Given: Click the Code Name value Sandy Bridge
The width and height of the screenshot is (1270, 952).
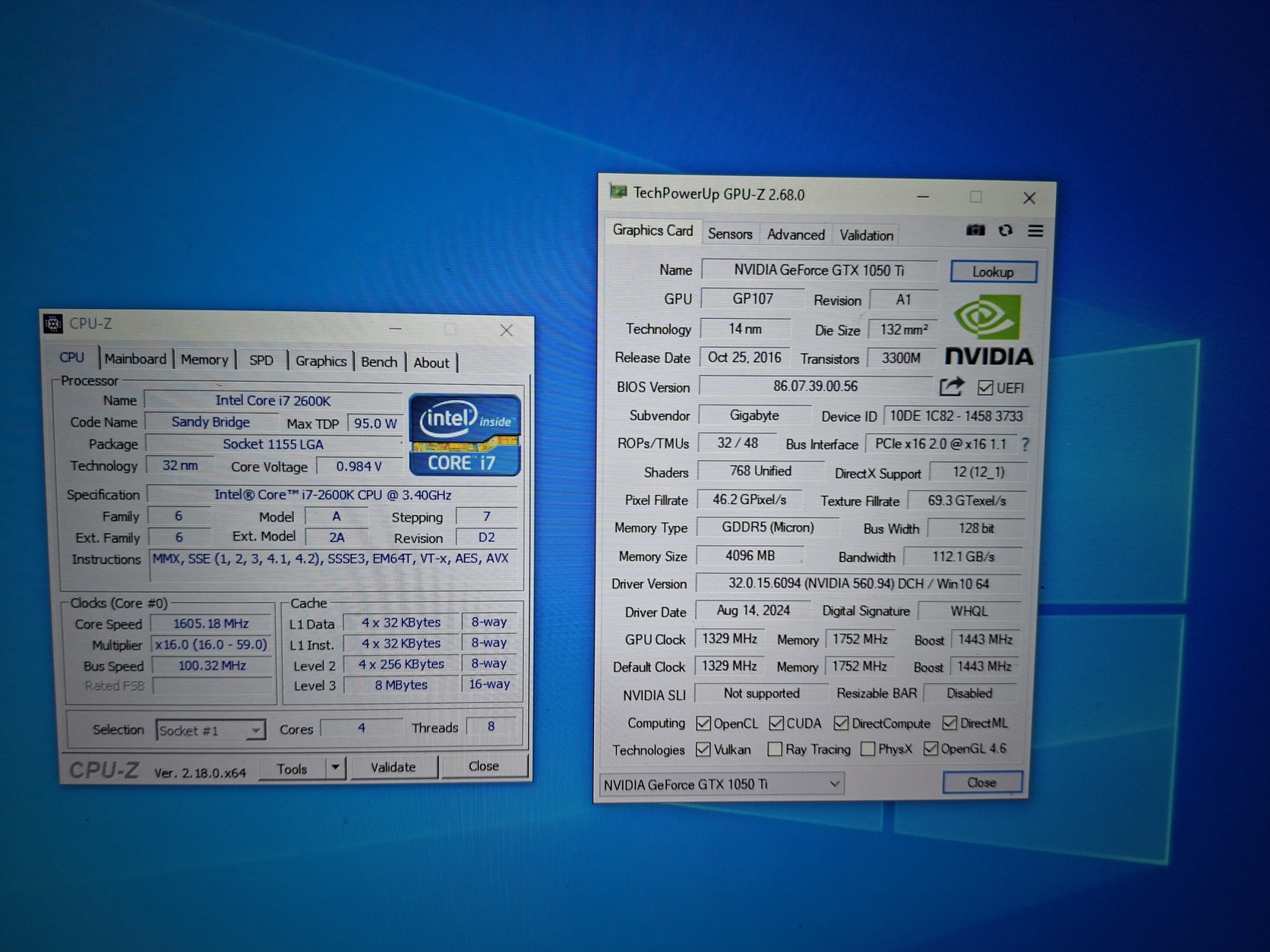Looking at the screenshot, I should click(x=210, y=422).
